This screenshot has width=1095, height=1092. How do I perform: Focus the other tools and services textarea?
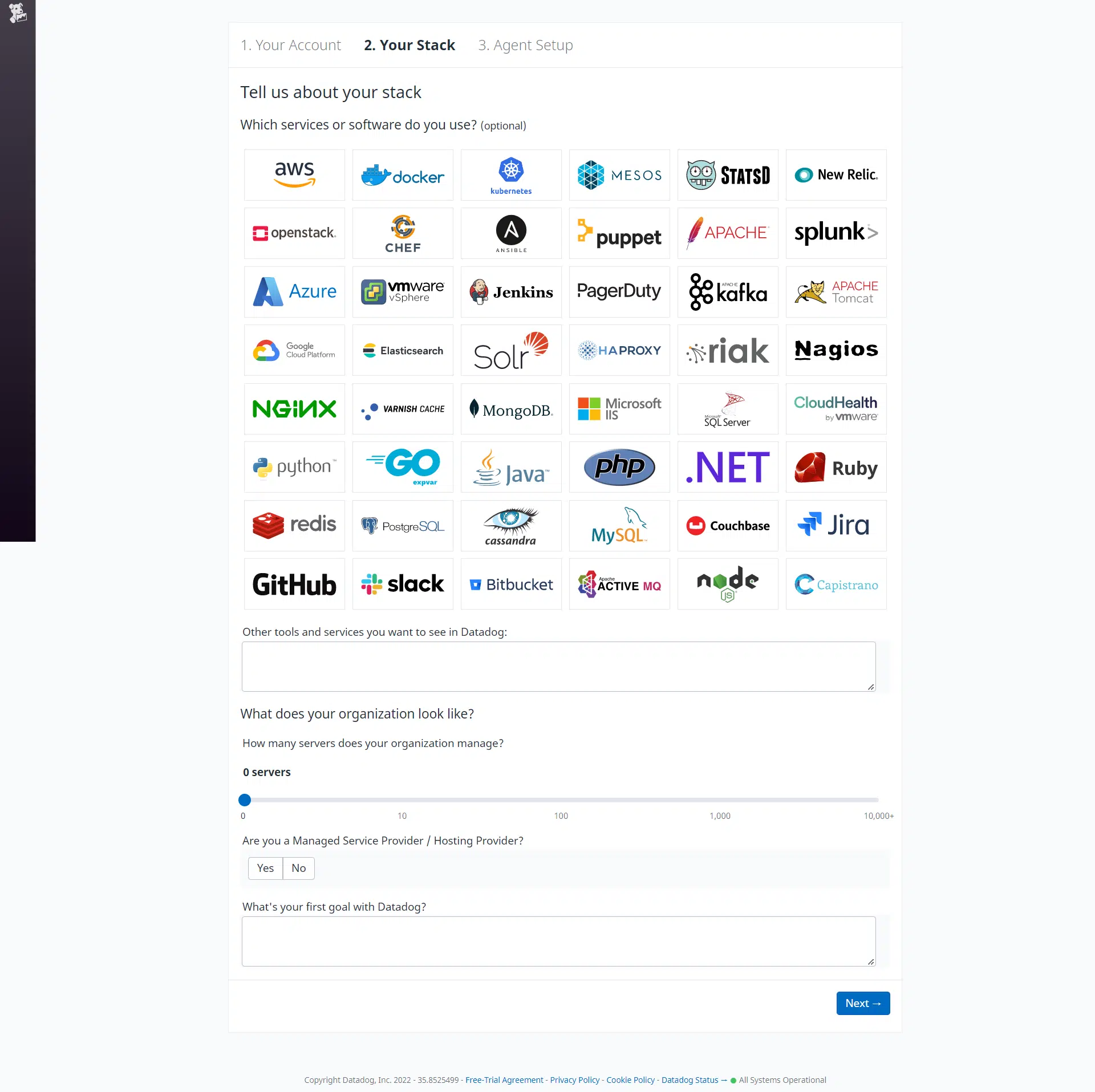(x=559, y=667)
